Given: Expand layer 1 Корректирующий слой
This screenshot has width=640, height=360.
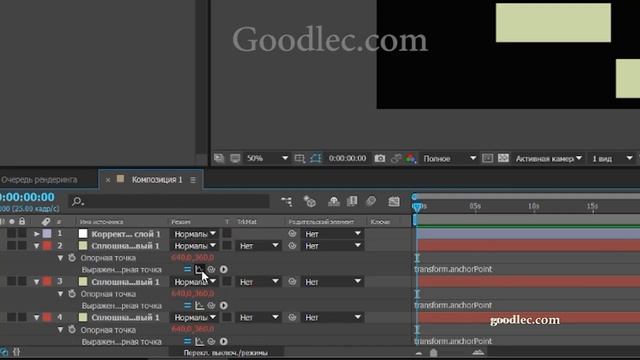Looking at the screenshot, I should pyautogui.click(x=37, y=234).
